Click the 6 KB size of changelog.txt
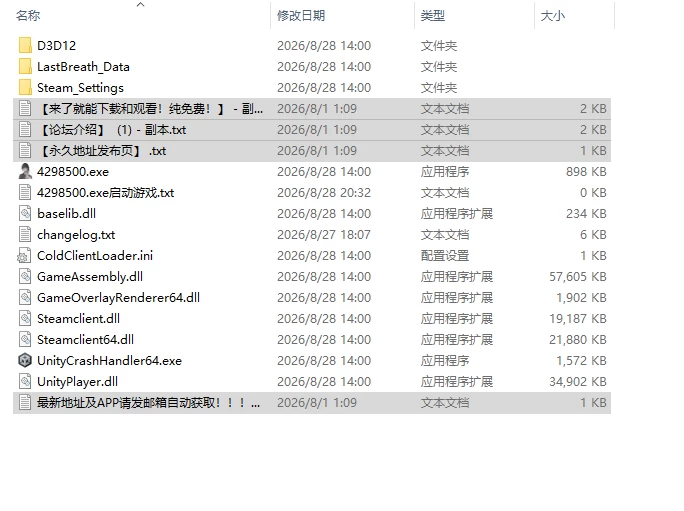This screenshot has width=684, height=511. point(593,234)
